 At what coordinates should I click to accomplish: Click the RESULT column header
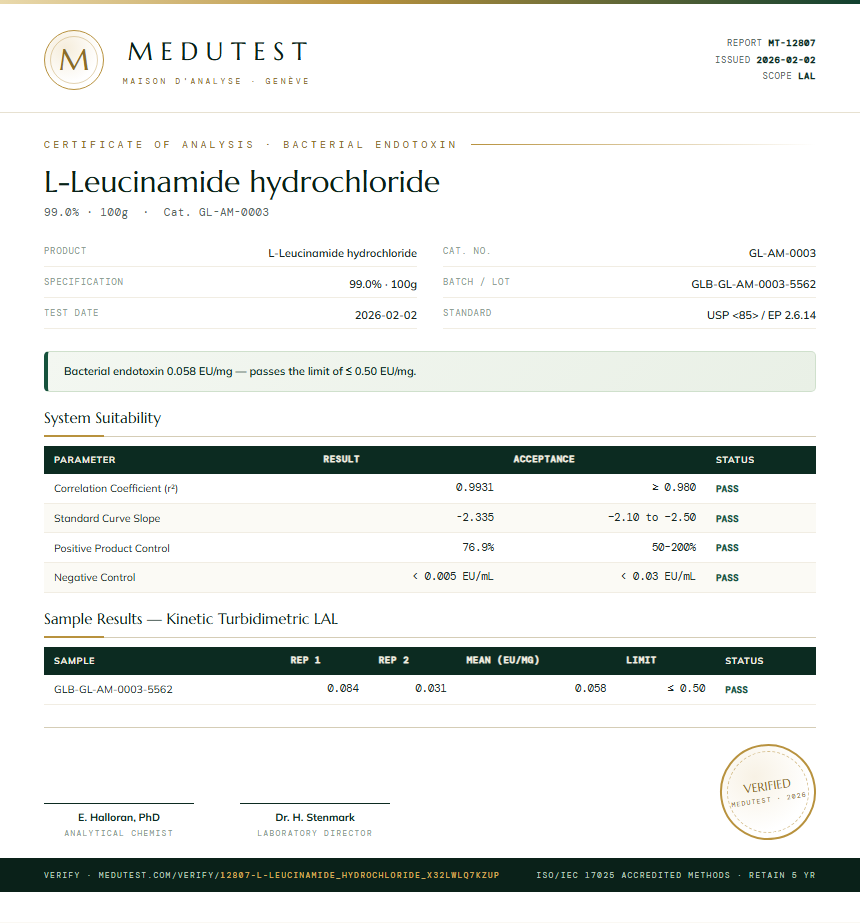click(x=341, y=459)
